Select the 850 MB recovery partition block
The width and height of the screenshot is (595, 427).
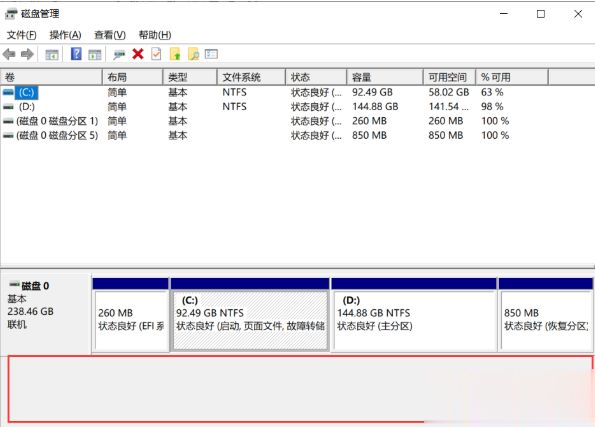click(x=546, y=321)
